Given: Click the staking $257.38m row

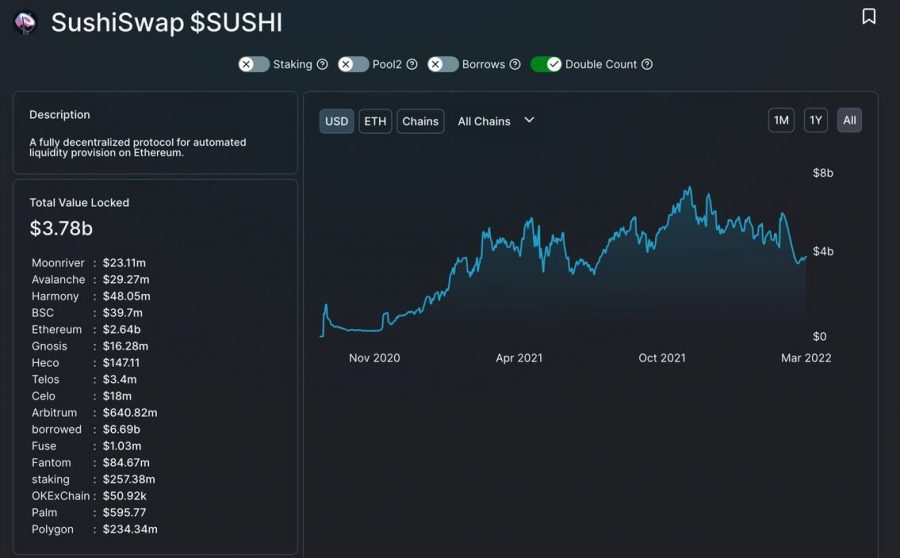Looking at the screenshot, I should coord(93,479).
